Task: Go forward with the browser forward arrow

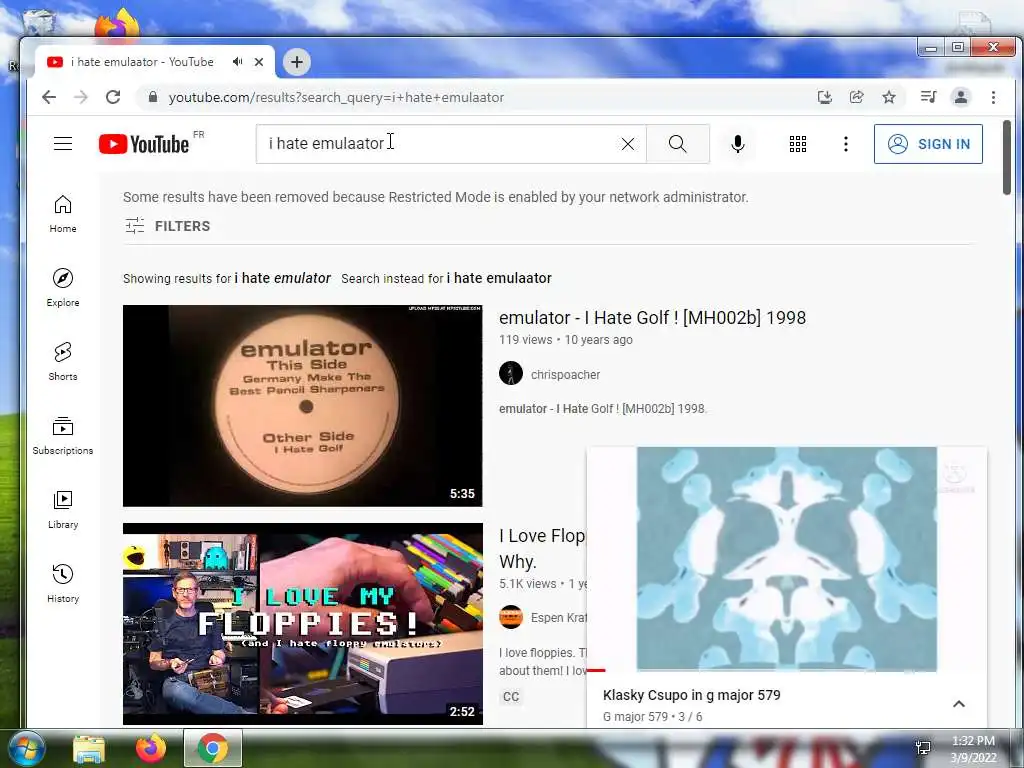Action: pos(81,97)
